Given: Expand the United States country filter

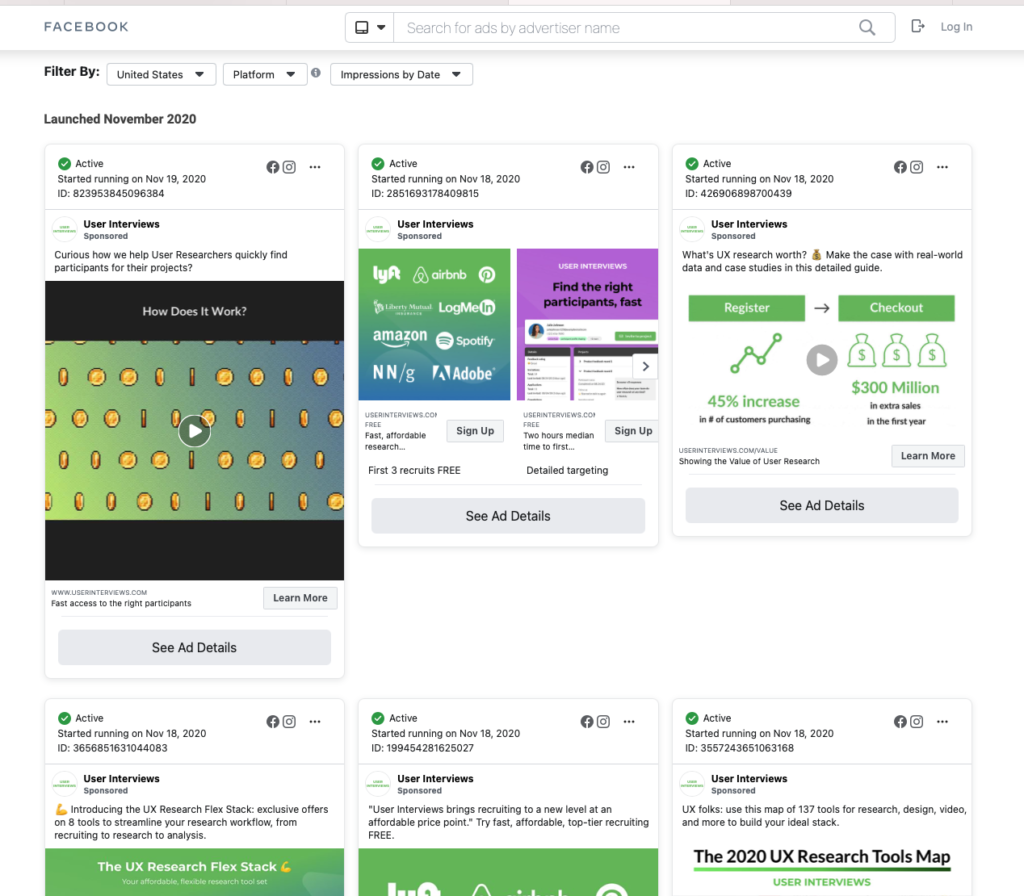Looking at the screenshot, I should (x=161, y=75).
